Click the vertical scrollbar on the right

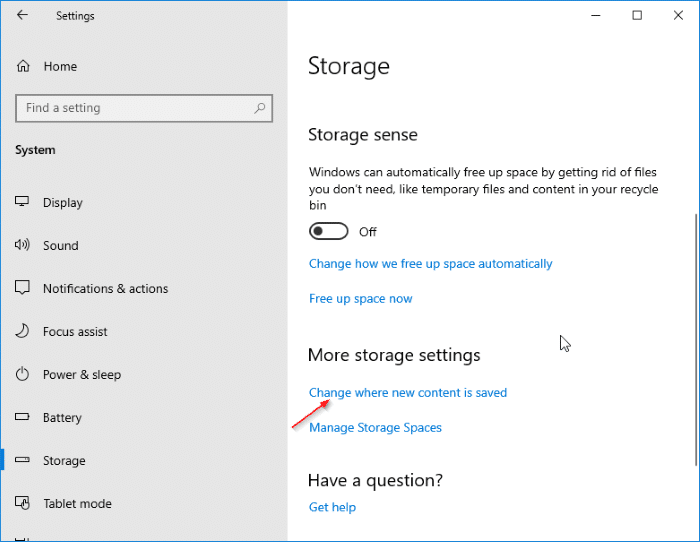(x=695, y=340)
